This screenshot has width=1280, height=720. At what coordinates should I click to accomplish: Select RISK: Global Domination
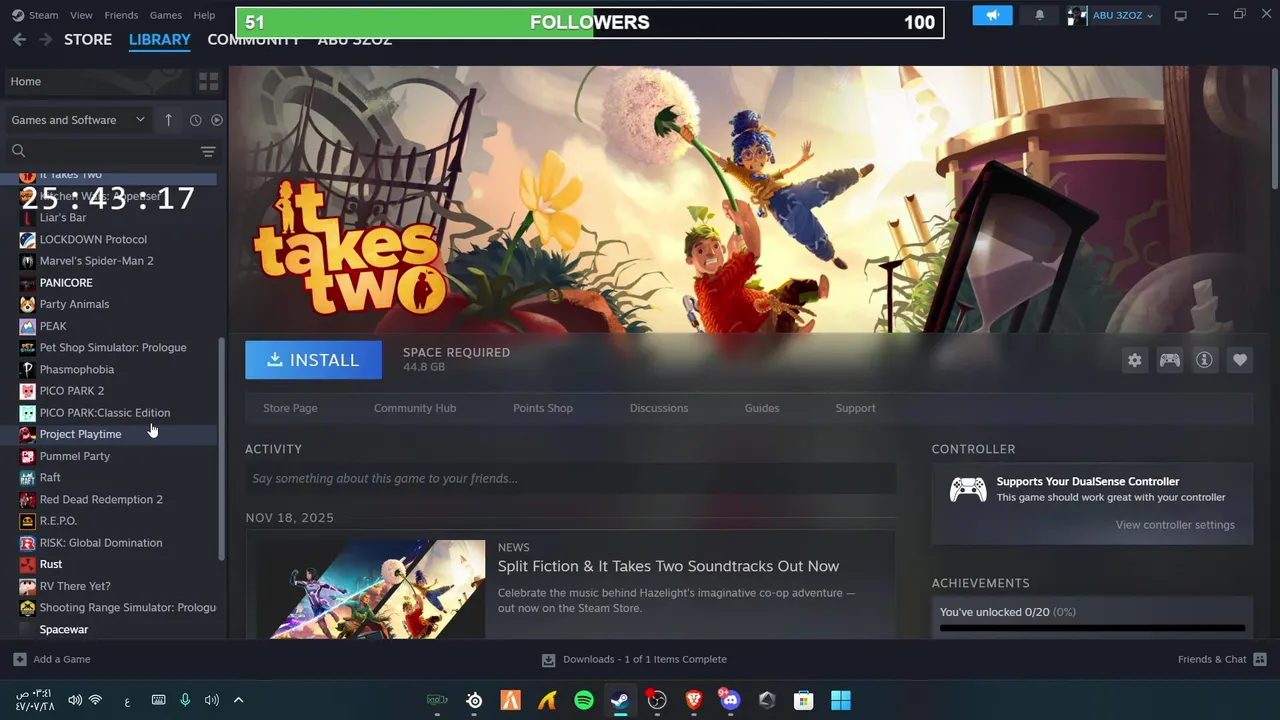point(108,543)
